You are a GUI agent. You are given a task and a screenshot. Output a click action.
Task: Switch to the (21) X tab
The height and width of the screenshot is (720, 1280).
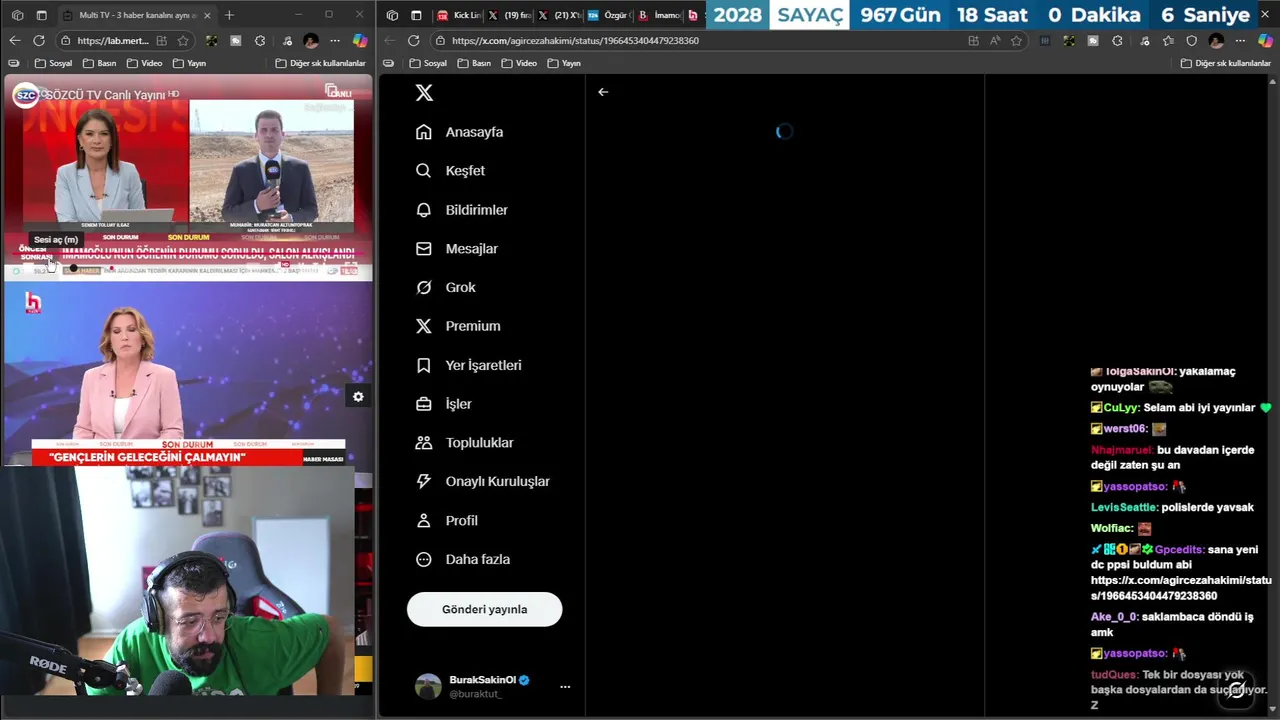point(559,15)
